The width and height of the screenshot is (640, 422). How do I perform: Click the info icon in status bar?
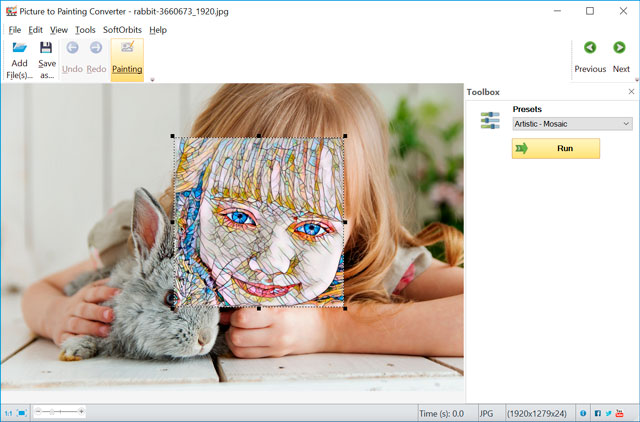coord(583,412)
